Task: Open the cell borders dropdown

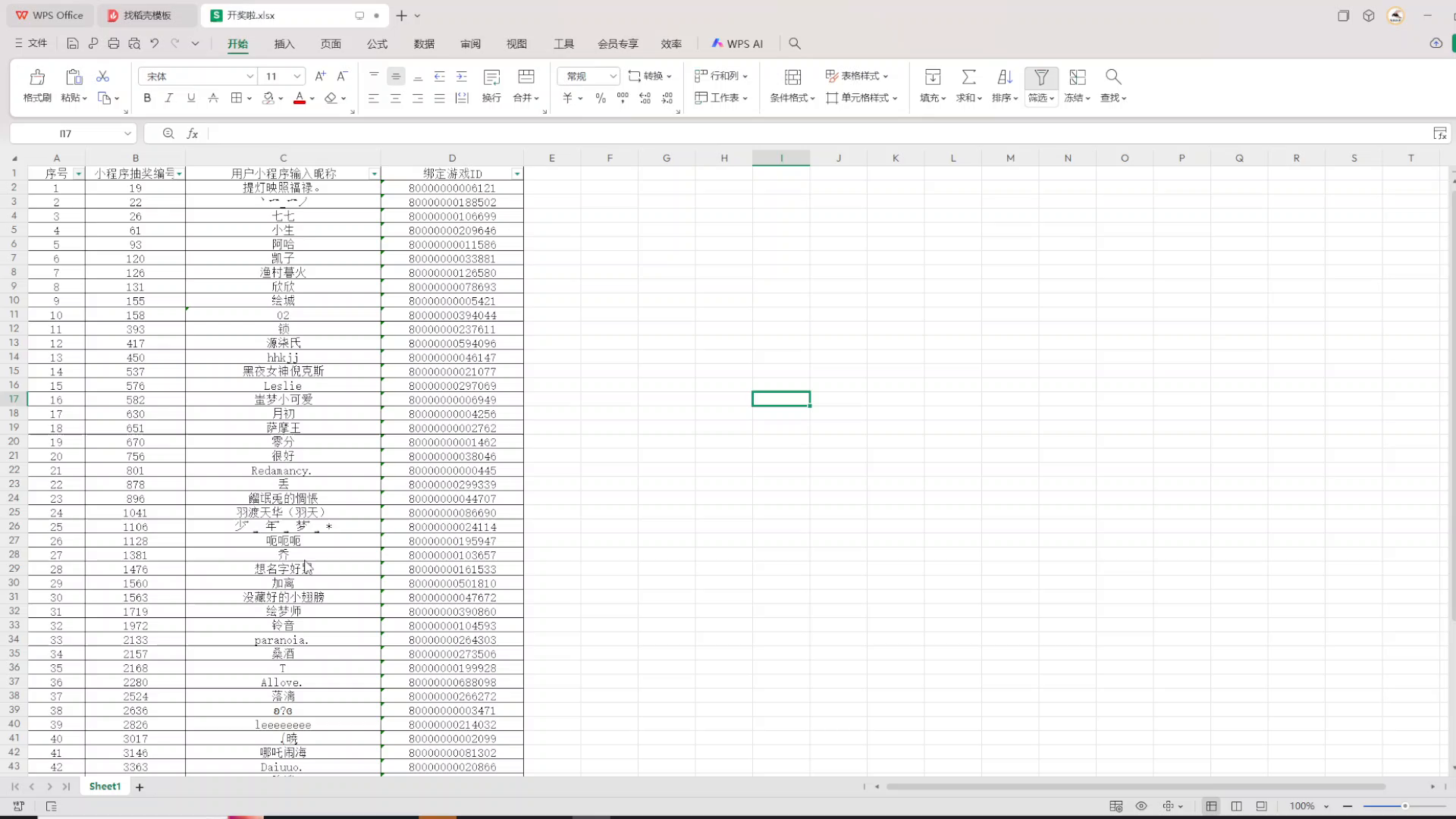Action: [x=248, y=98]
